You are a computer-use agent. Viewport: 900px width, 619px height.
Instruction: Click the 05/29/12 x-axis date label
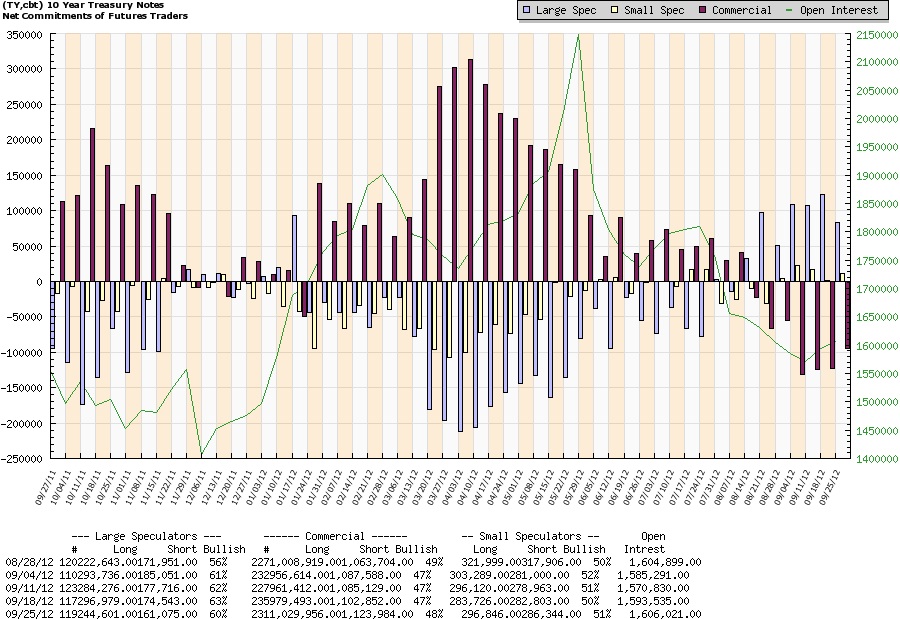coord(574,488)
